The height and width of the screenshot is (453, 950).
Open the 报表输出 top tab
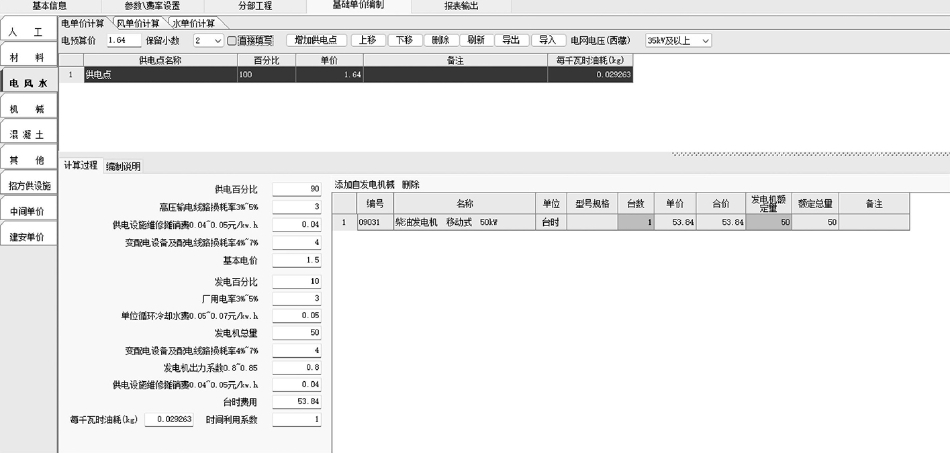pos(460,6)
